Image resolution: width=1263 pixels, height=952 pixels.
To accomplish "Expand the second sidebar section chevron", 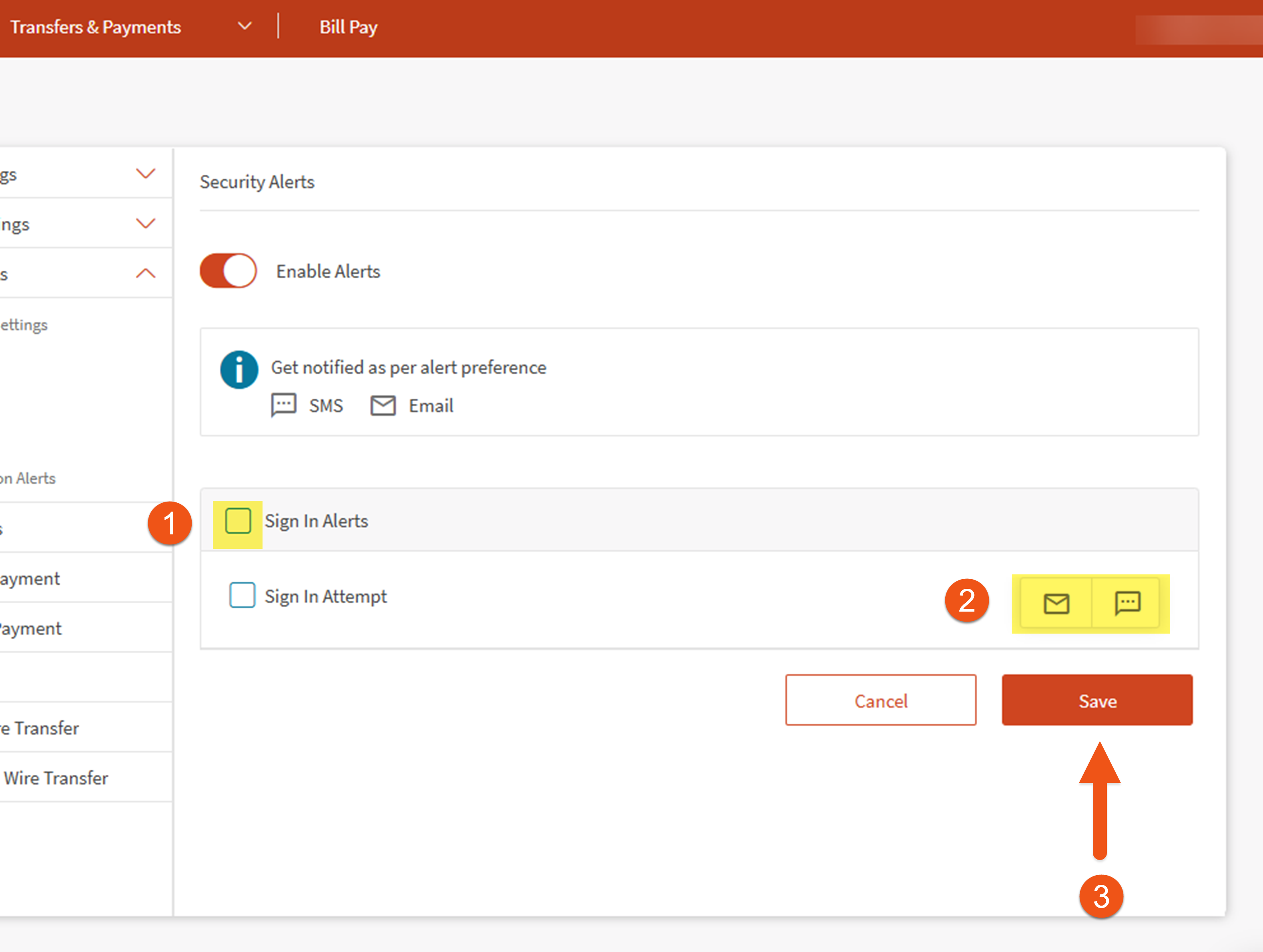I will pyautogui.click(x=146, y=223).
